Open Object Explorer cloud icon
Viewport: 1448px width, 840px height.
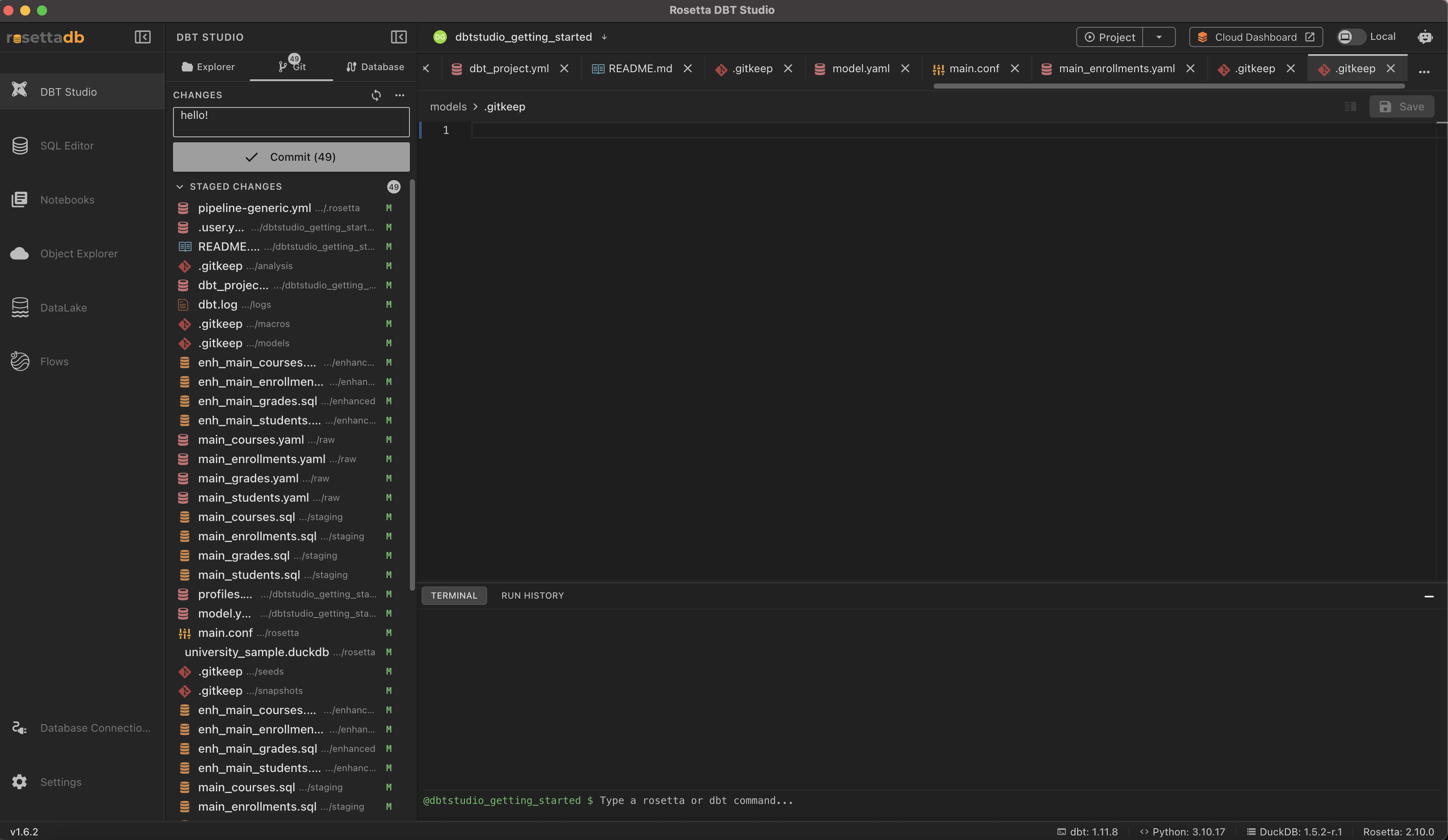click(x=20, y=254)
